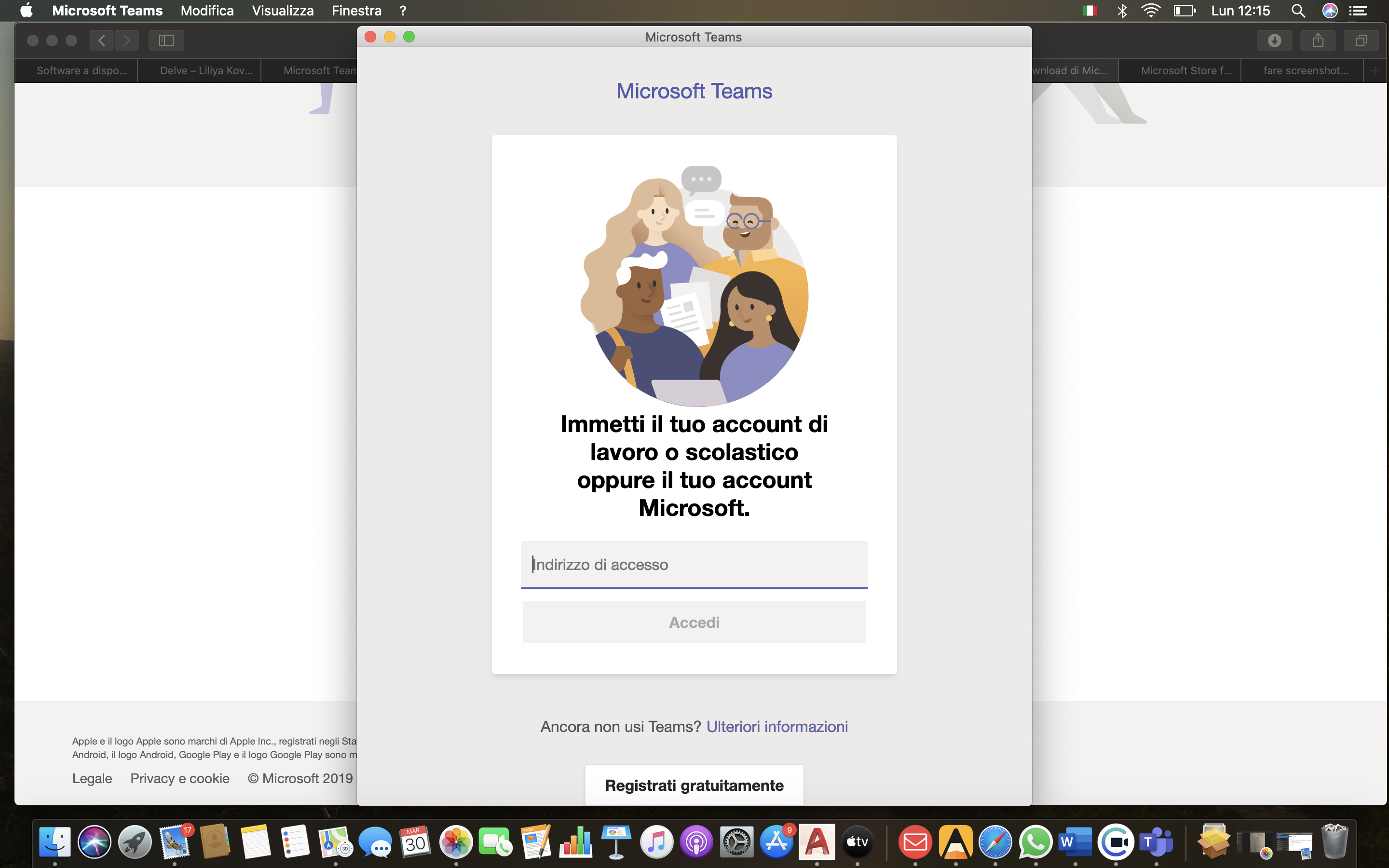Open Launchpad from the Dock
The image size is (1389, 868).
135,841
